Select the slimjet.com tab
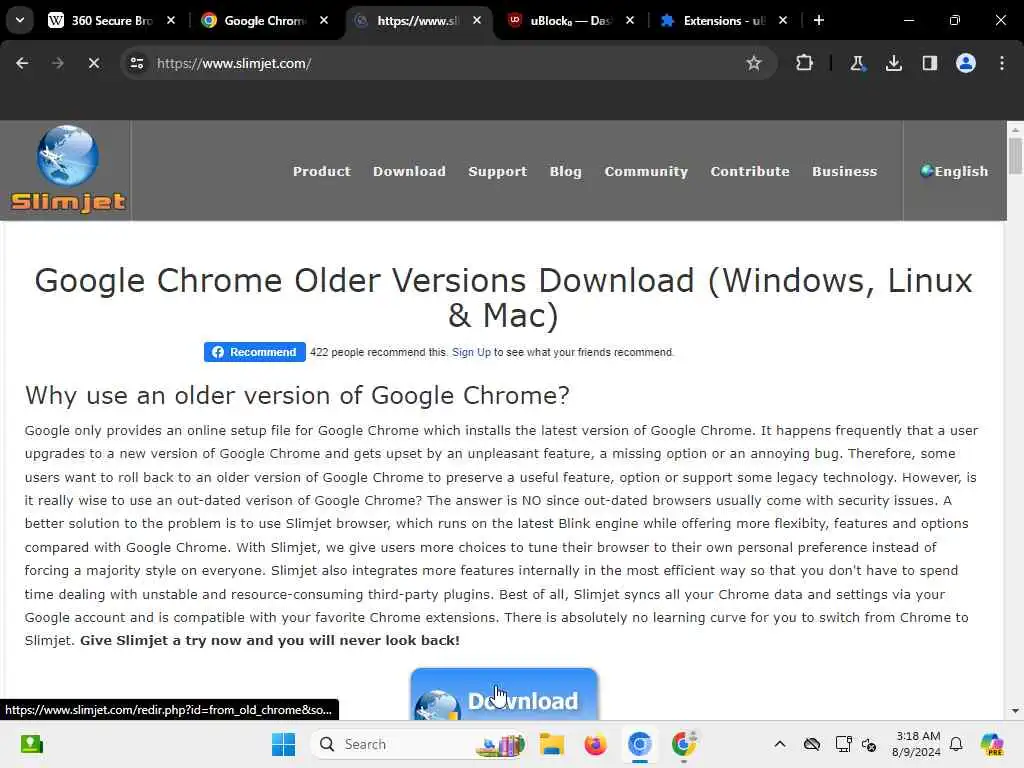This screenshot has height=768, width=1024. tap(418, 20)
